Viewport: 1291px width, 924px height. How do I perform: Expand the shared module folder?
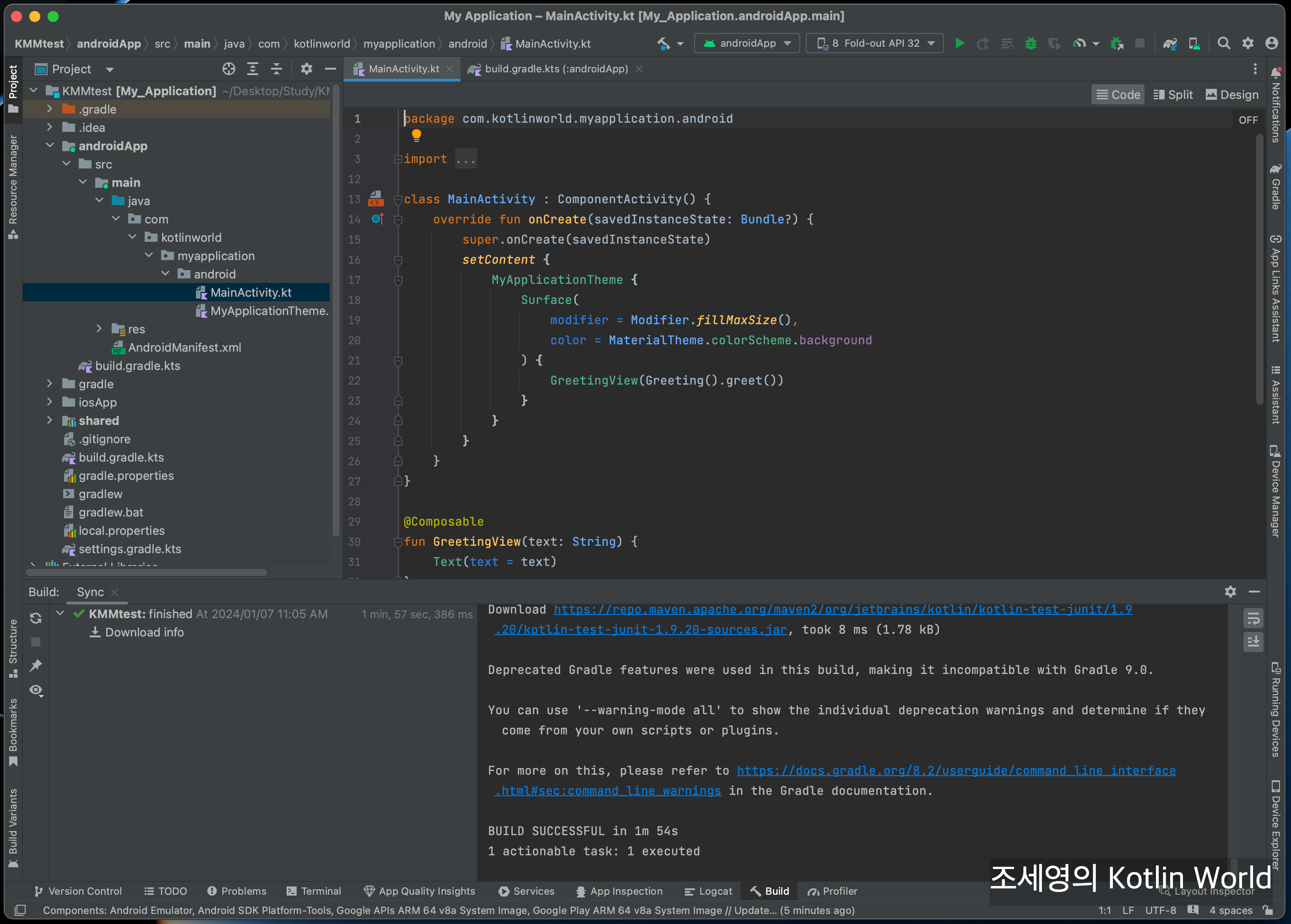49,420
